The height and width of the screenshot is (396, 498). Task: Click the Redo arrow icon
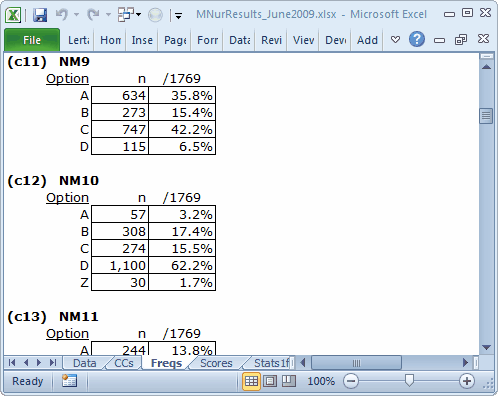(93, 15)
